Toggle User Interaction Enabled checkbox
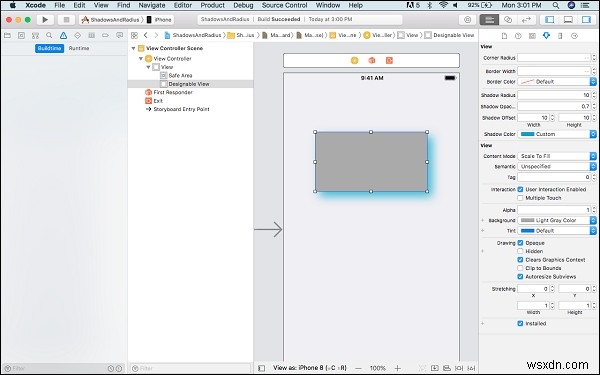This screenshot has width=600, height=375. point(520,189)
